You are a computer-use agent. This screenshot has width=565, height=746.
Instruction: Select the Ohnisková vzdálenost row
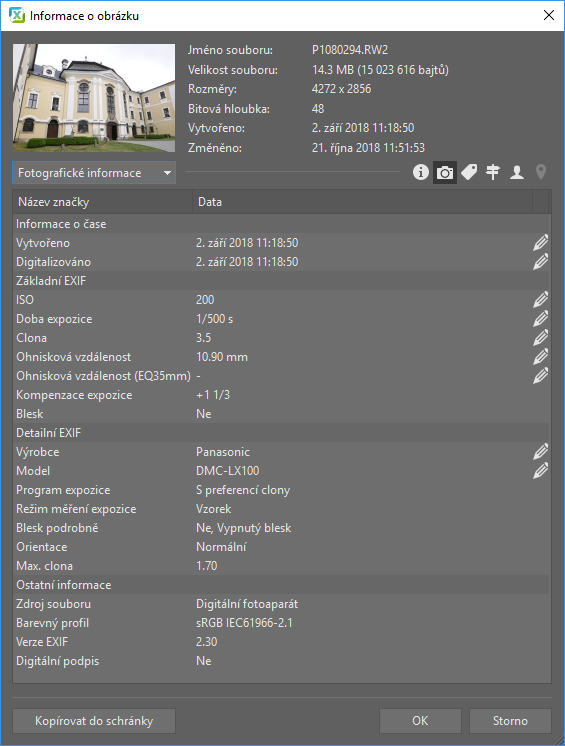point(281,357)
